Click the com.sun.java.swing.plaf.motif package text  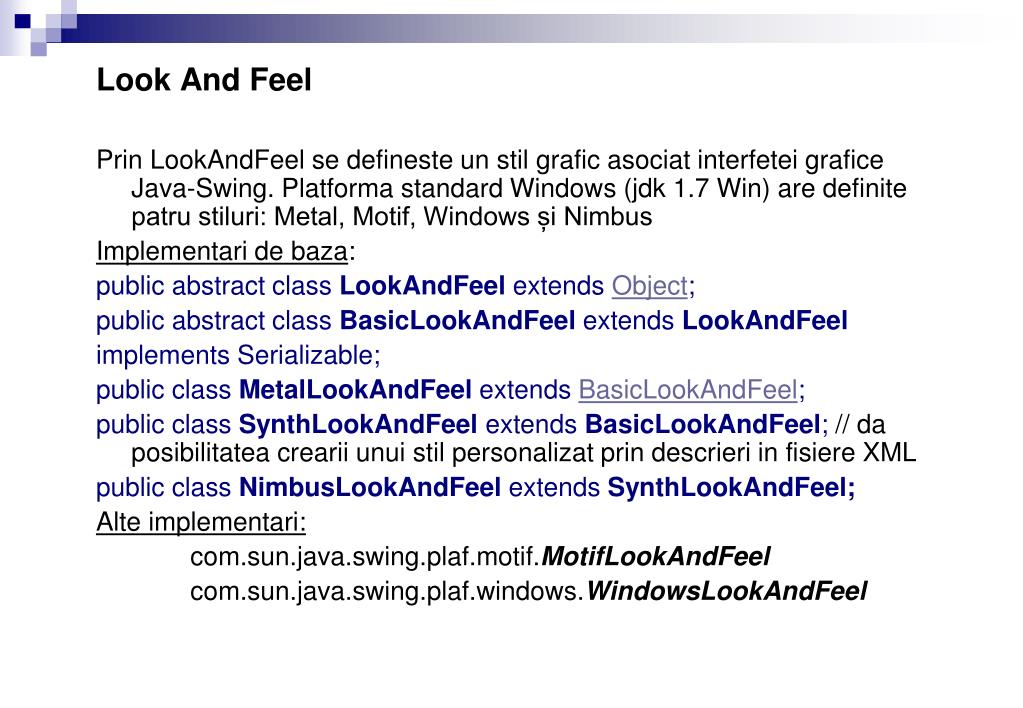pos(365,557)
